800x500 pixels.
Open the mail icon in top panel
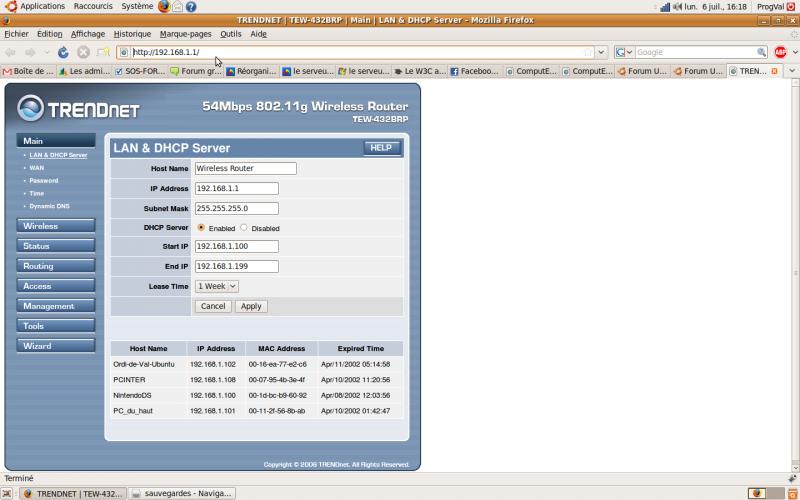tap(178, 7)
